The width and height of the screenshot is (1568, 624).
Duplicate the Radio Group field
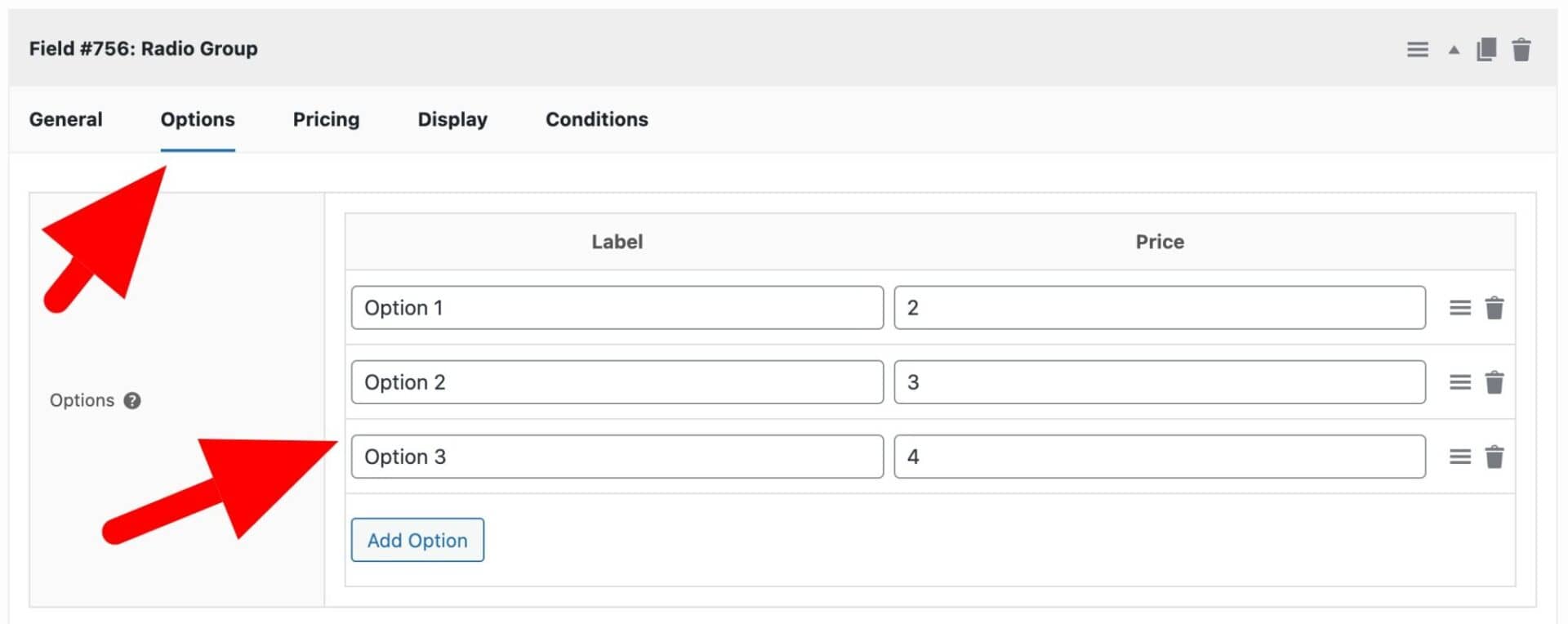tap(1486, 49)
